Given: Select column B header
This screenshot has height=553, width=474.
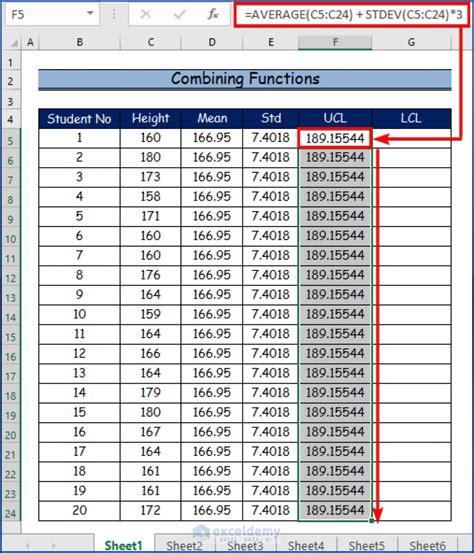Looking at the screenshot, I should (x=80, y=42).
